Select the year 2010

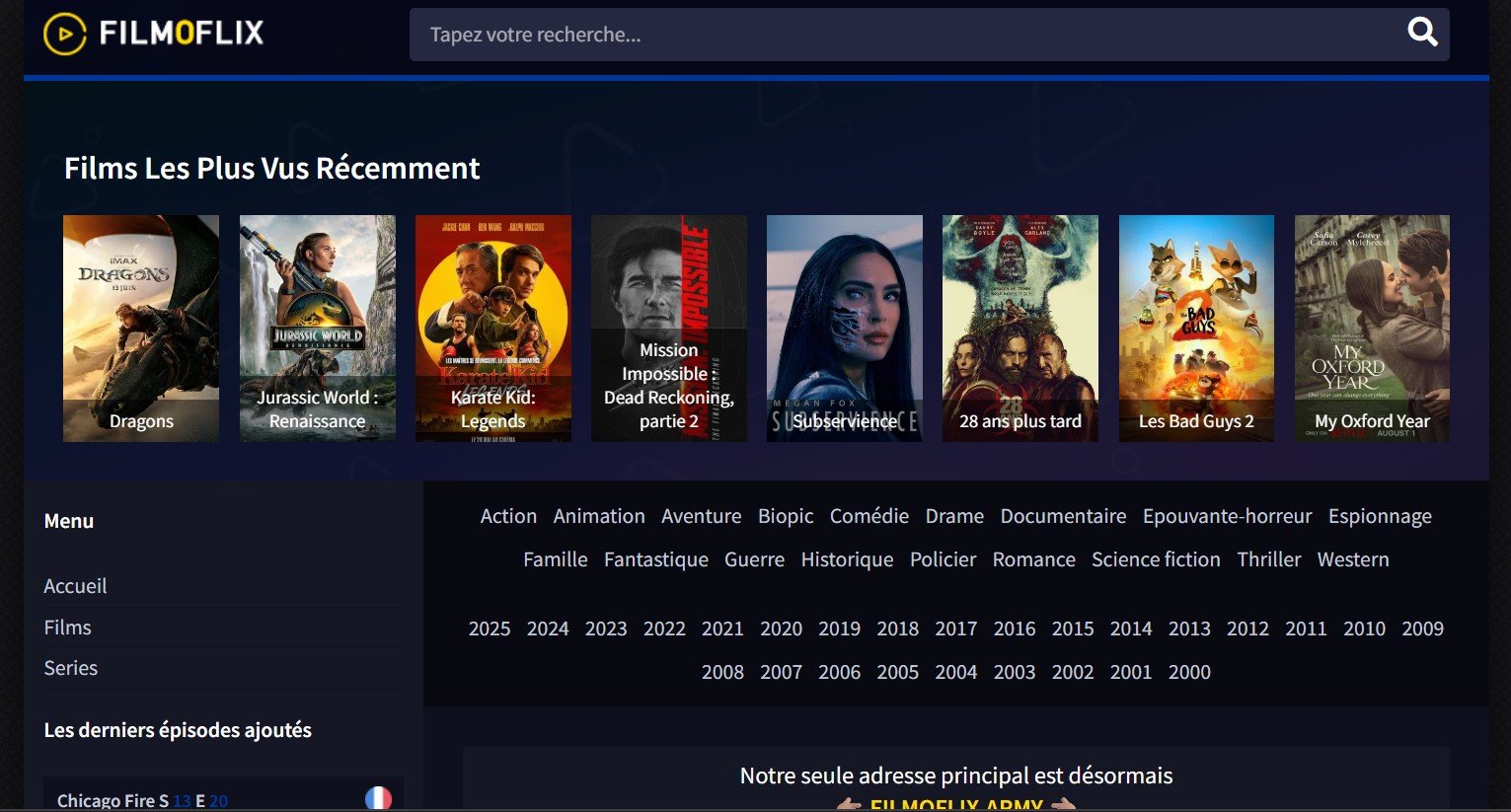coord(1364,628)
